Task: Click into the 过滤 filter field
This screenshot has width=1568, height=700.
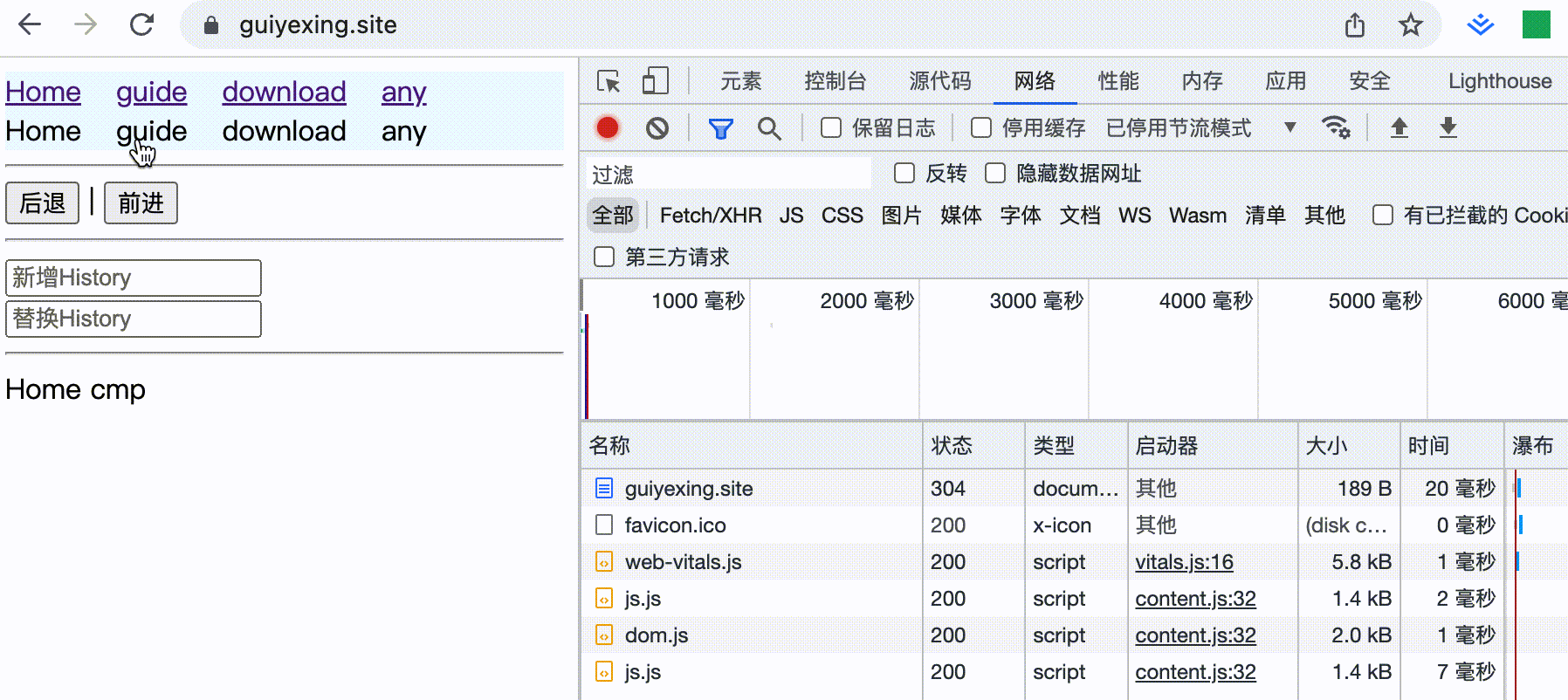Action: click(729, 174)
